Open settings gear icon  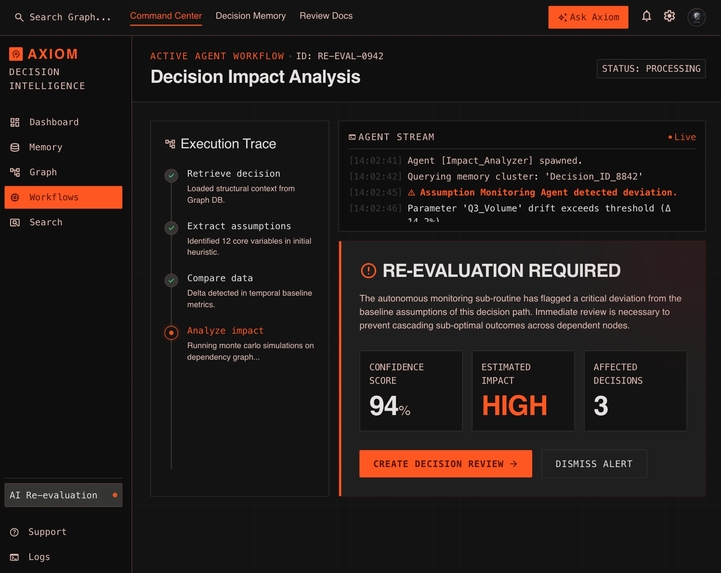[670, 16]
